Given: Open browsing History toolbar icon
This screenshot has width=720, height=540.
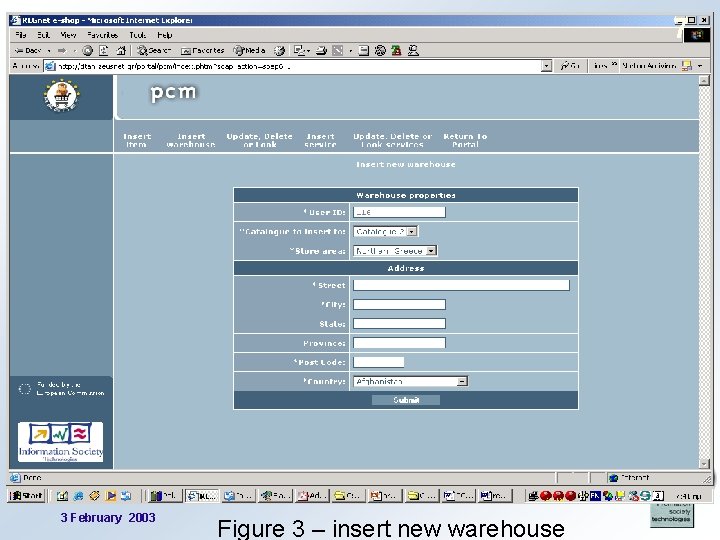Looking at the screenshot, I should [x=279, y=51].
